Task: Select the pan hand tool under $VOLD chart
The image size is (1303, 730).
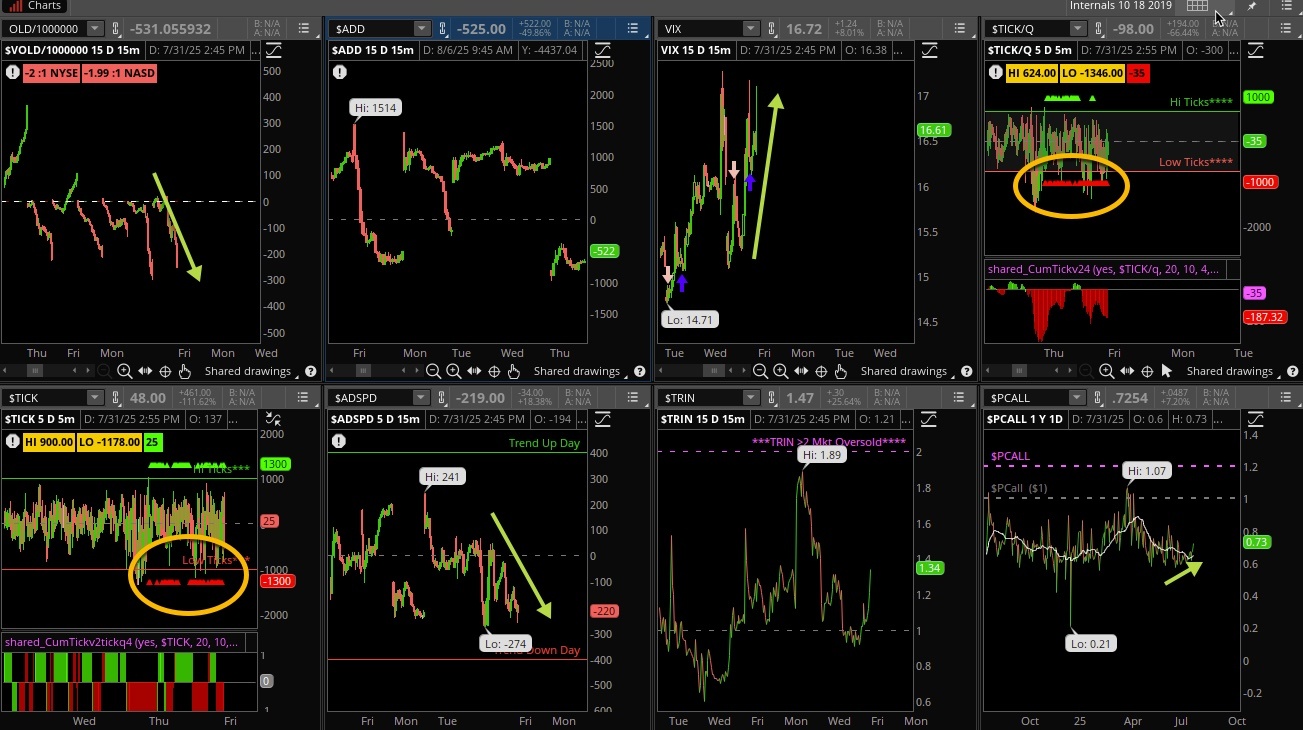Action: 185,371
